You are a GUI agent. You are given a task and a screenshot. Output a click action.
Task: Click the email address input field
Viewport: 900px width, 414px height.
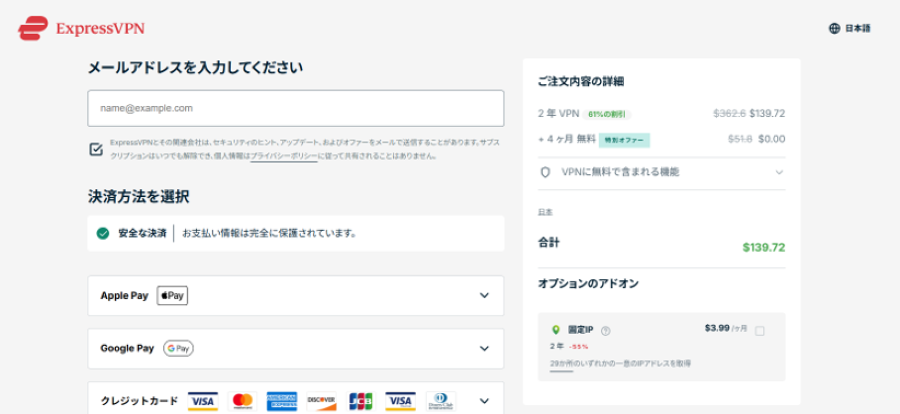click(x=295, y=108)
